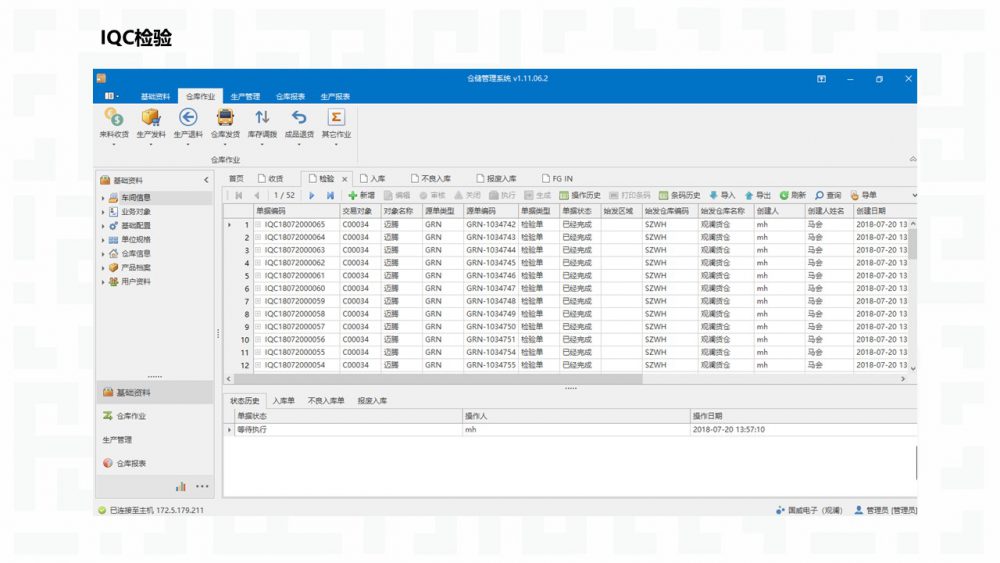This screenshot has width=1000, height=563.
Task: Open the FG IN document tab
Action: tap(557, 179)
